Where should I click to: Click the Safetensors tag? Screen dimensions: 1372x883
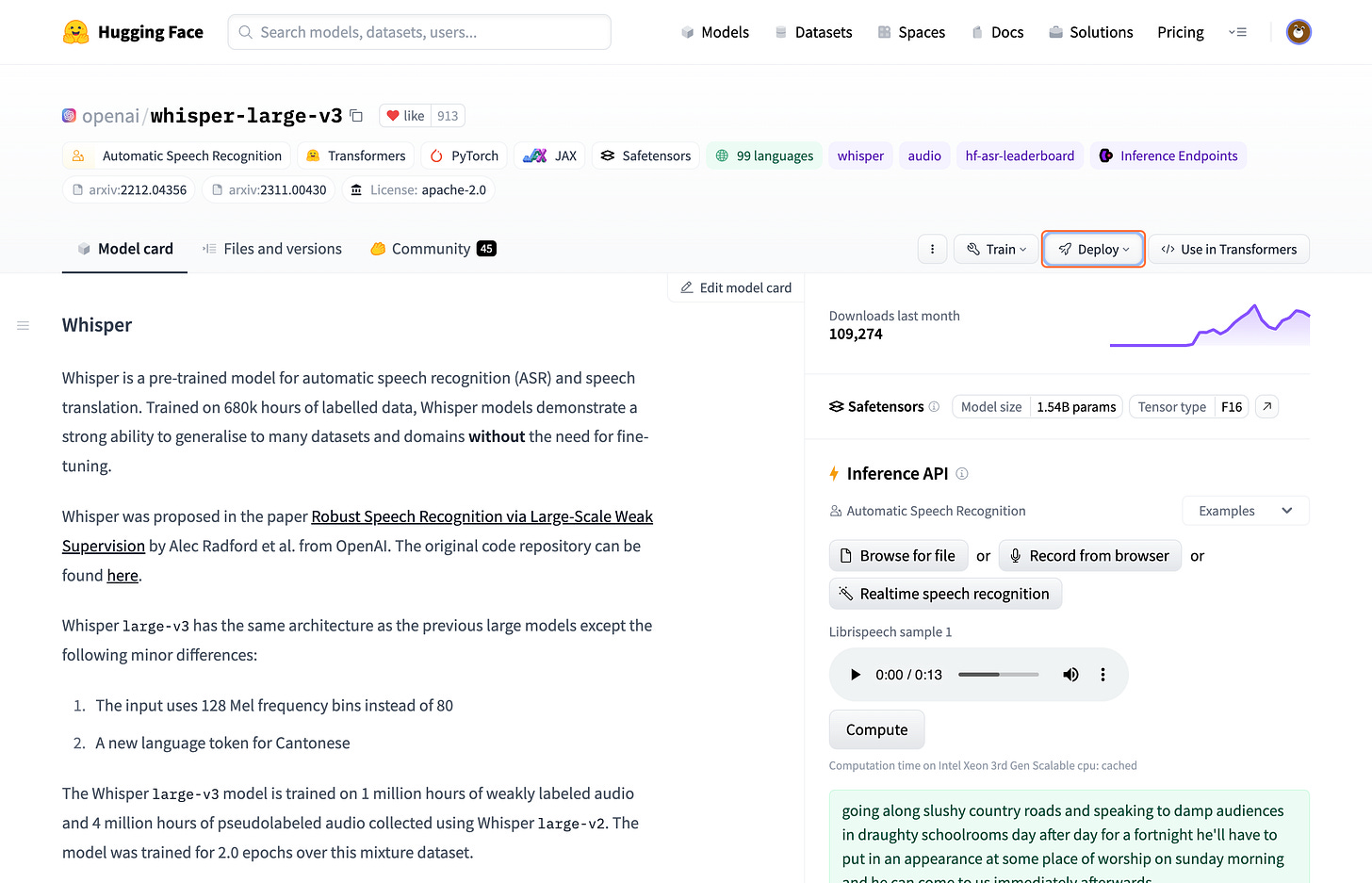[645, 155]
